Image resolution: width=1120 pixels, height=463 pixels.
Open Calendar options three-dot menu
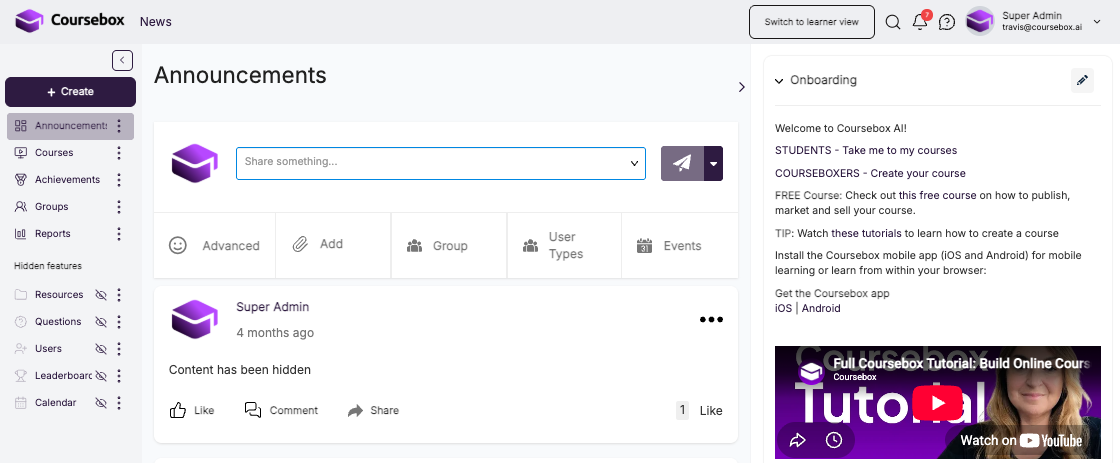[x=119, y=403]
